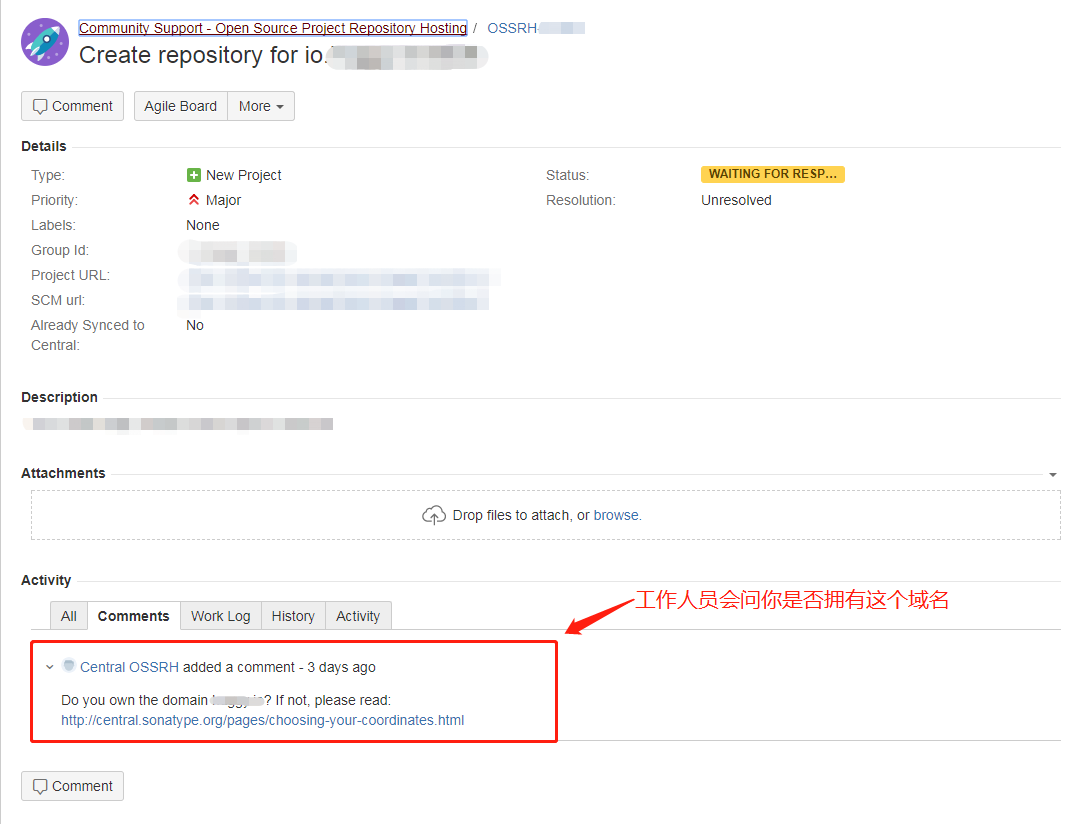Click the Central OSSRH user avatar
The image size is (1068, 824).
click(x=69, y=666)
